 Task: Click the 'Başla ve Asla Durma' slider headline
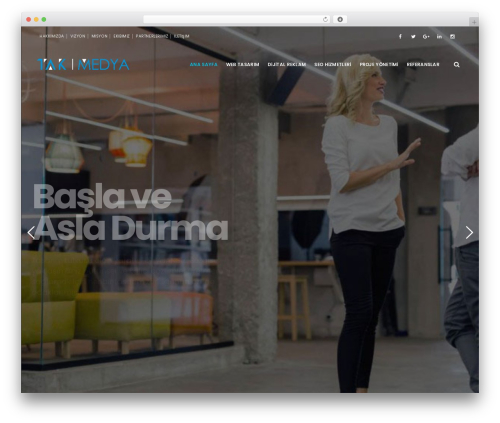(x=130, y=212)
